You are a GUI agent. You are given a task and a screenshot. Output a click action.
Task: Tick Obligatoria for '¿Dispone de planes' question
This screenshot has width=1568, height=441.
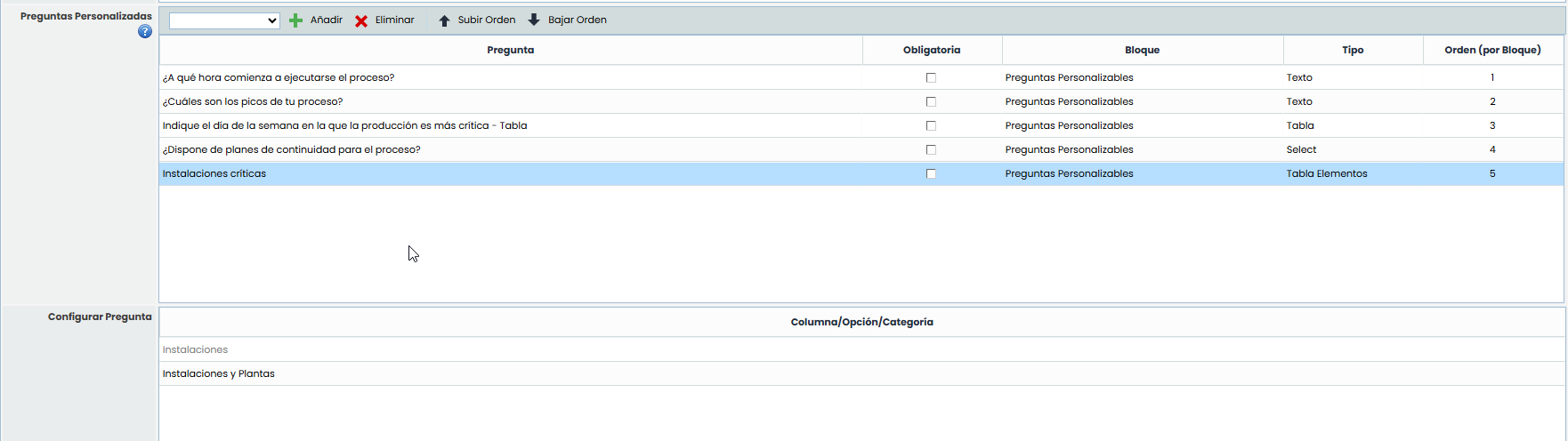click(931, 150)
